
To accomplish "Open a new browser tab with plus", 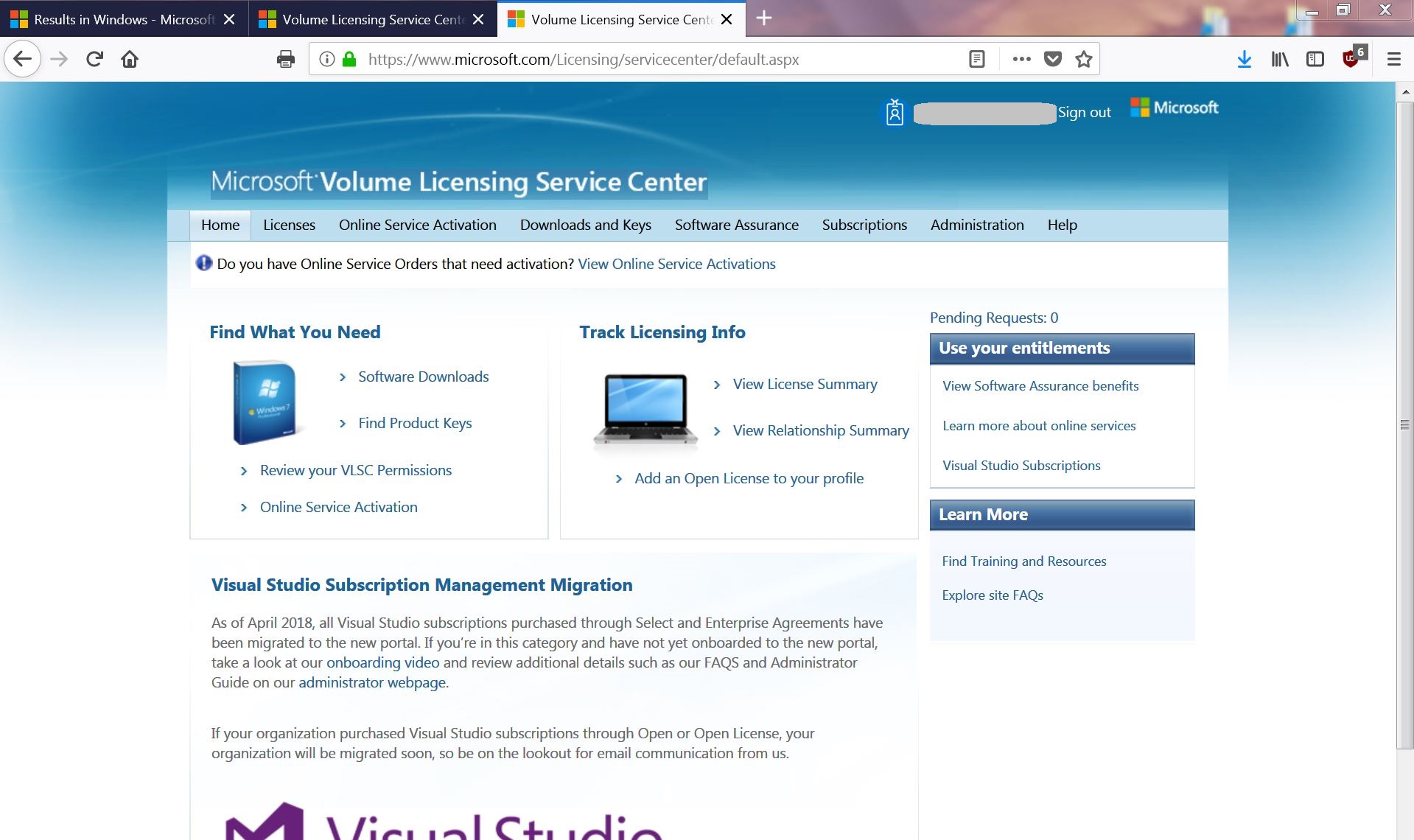I will (x=764, y=18).
